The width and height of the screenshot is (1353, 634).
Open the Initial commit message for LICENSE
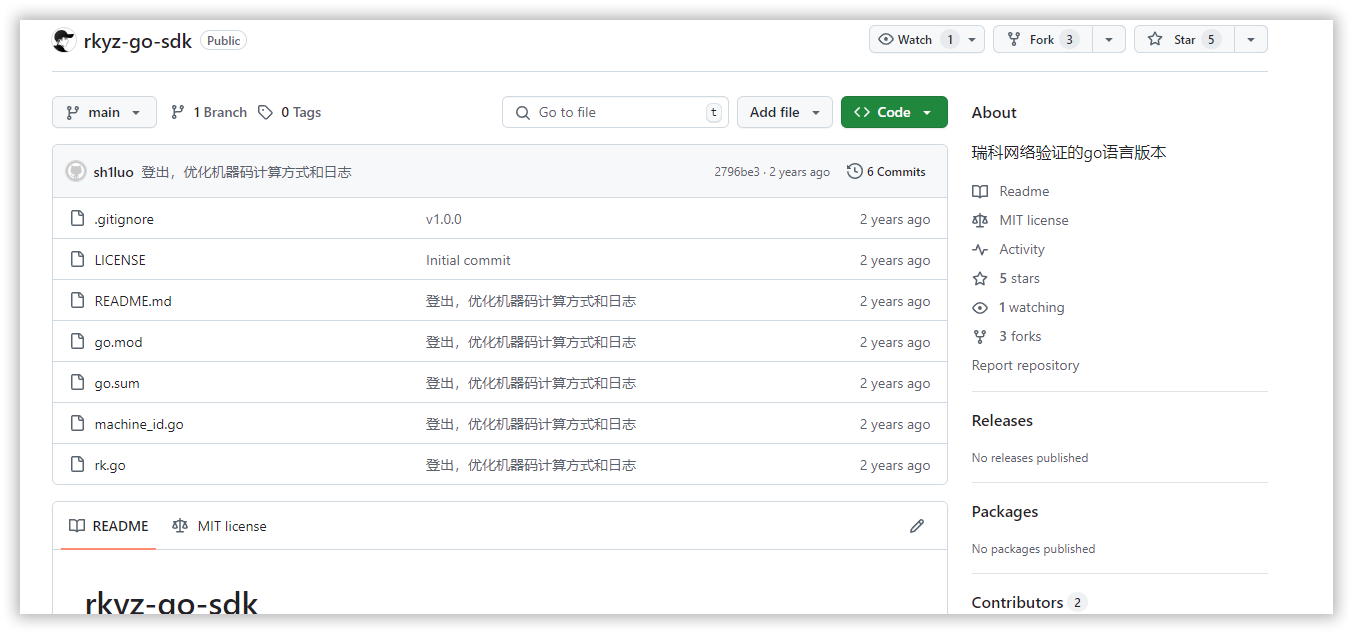[x=468, y=260]
